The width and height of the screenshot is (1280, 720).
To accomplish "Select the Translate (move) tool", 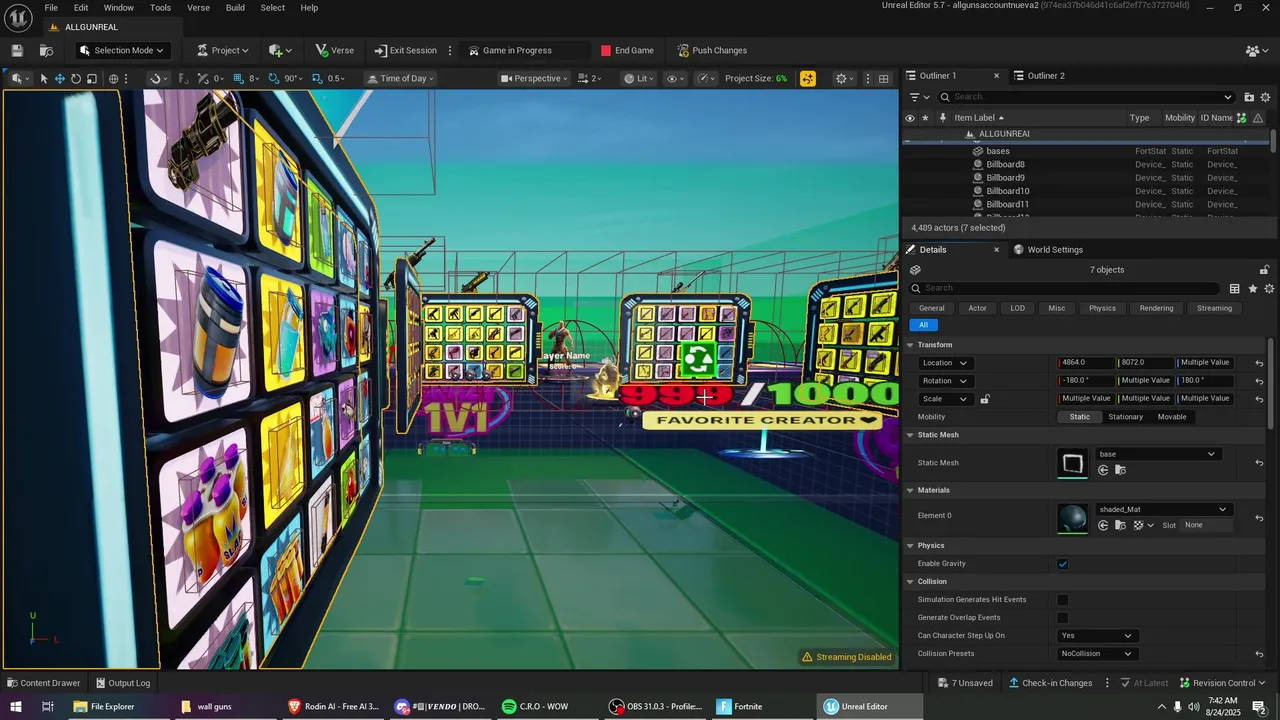I will 60,78.
